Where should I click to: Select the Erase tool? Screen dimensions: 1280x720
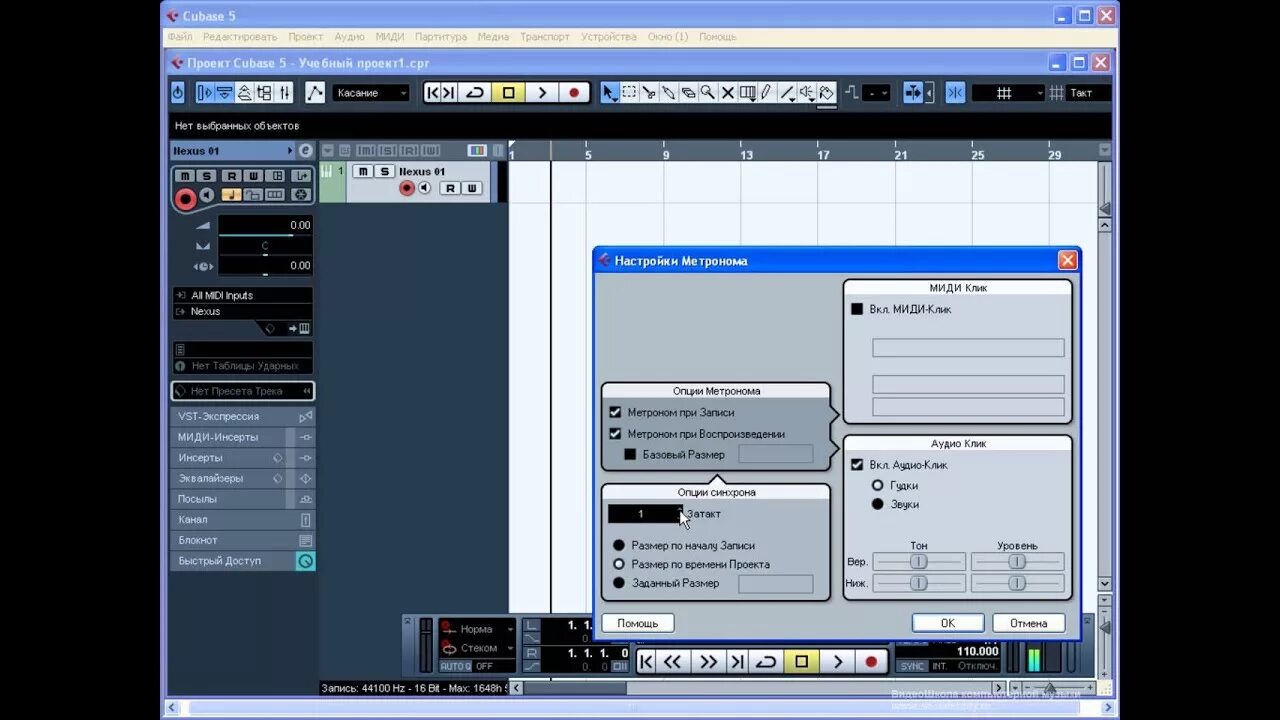pyautogui.click(x=688, y=93)
